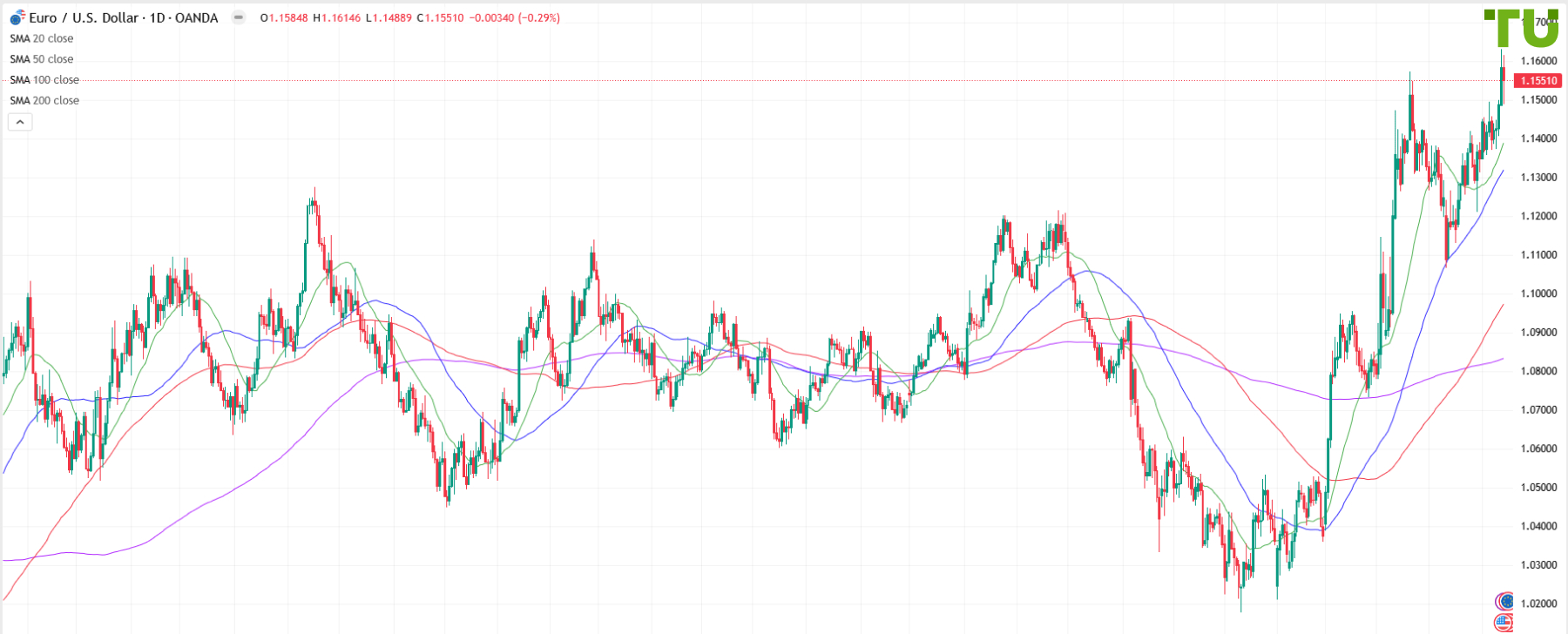This screenshot has height=634, width=1568.
Task: Click the close value C1.15510
Action: point(440,17)
